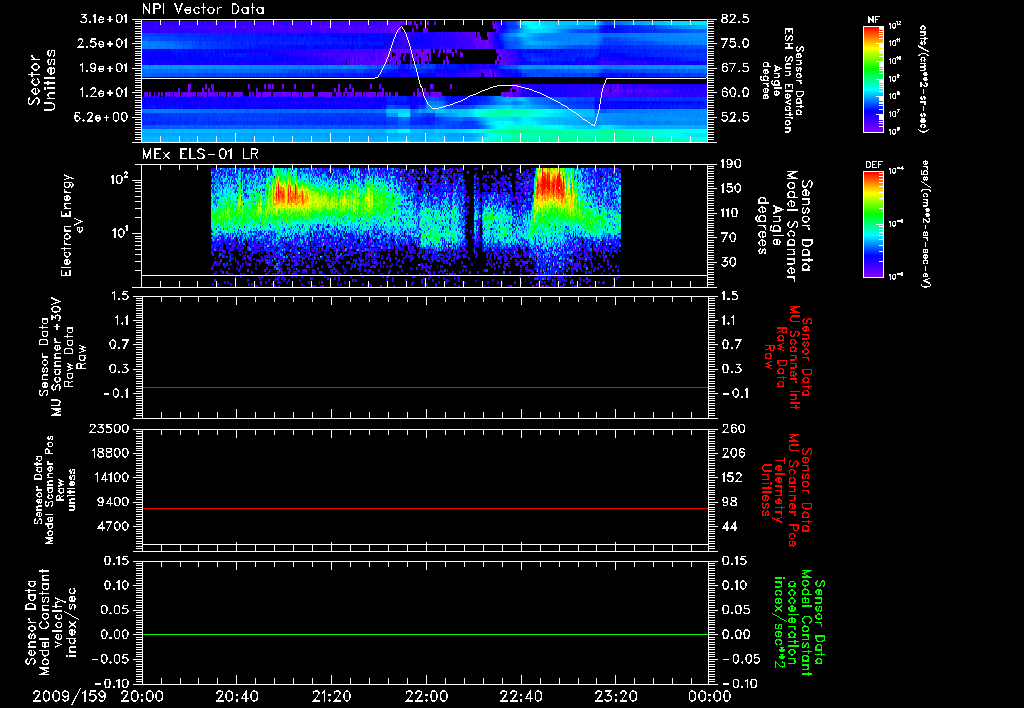Click the green acceleration axis title
The image size is (1024, 708).
(x=799, y=622)
